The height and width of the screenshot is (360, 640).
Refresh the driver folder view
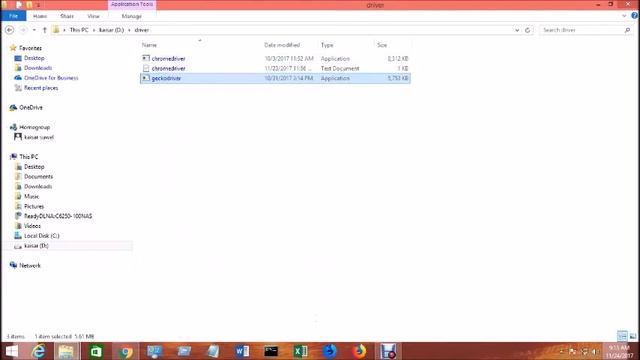coord(527,30)
